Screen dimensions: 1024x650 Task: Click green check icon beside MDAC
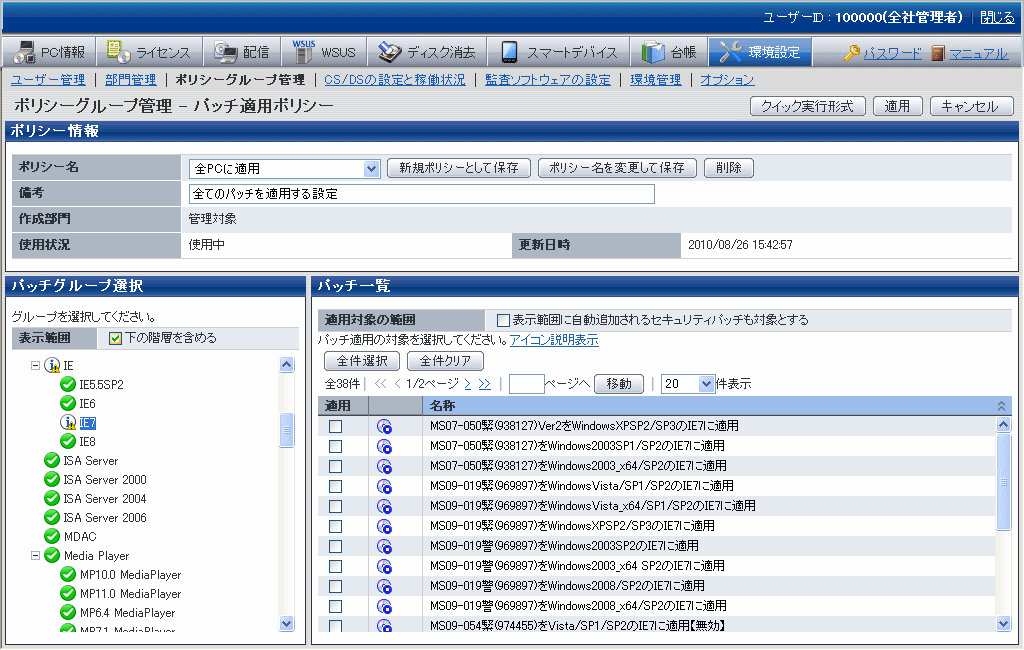pos(52,536)
